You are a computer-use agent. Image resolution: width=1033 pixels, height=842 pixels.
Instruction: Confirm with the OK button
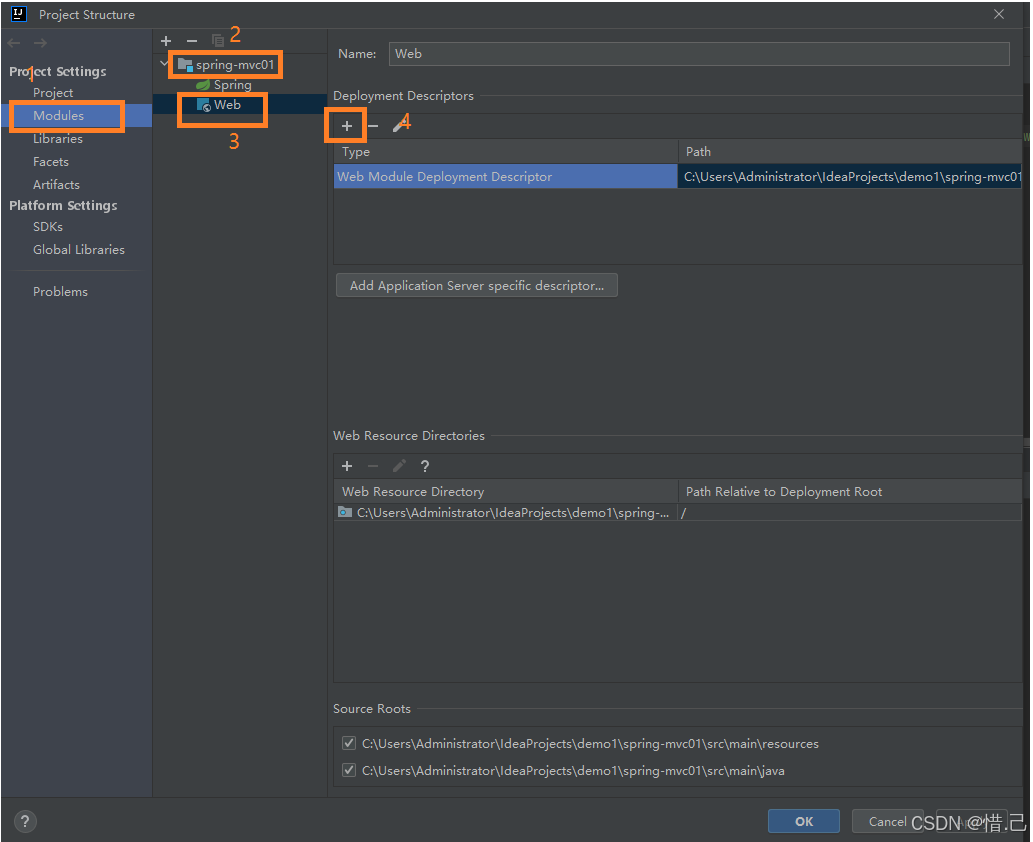(804, 822)
